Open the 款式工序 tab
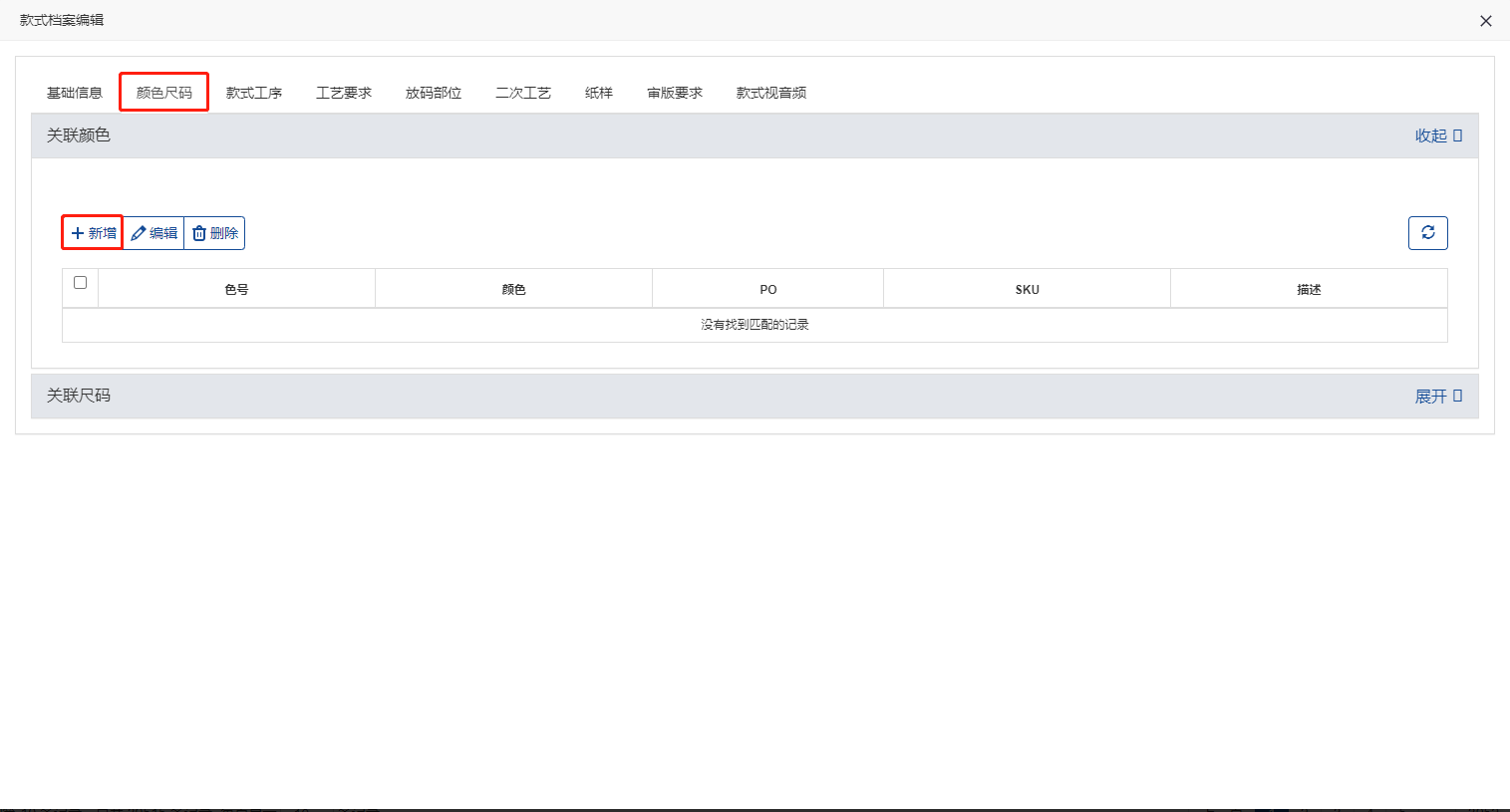 pyautogui.click(x=254, y=92)
